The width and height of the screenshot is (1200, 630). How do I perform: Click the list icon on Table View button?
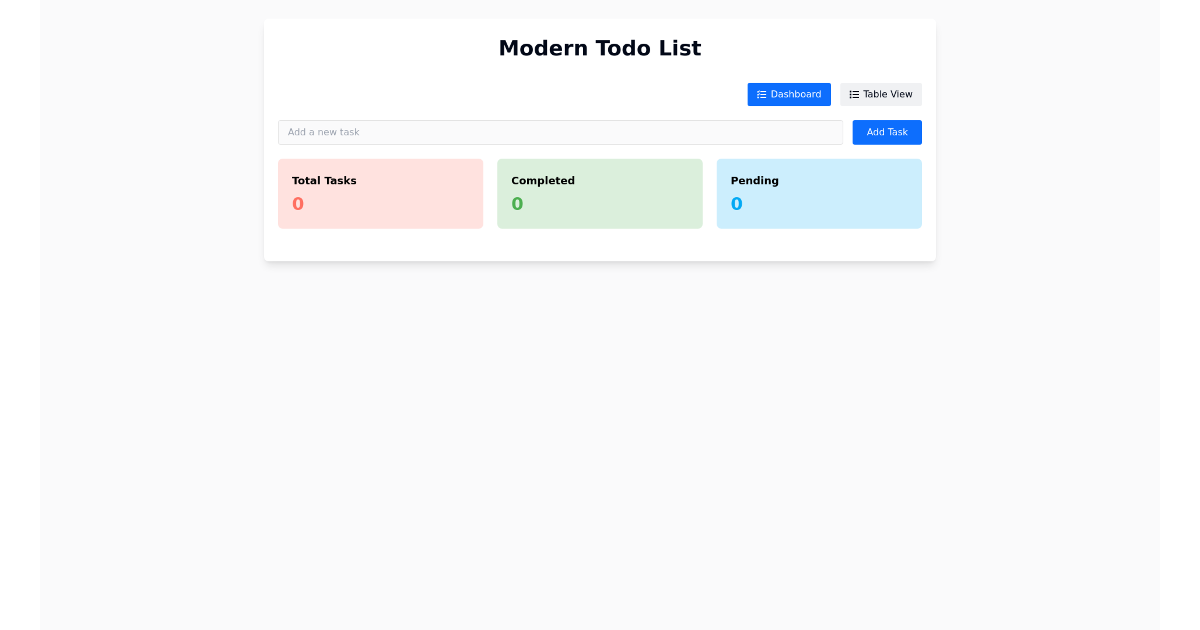(x=852, y=94)
